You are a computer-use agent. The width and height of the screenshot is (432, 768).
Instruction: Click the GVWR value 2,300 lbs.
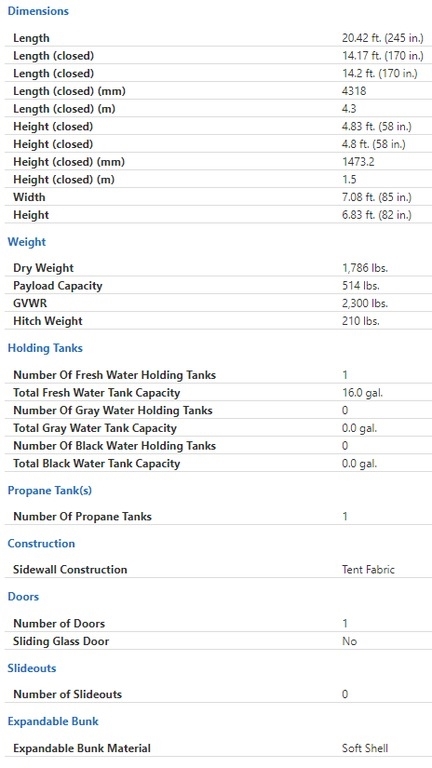coord(365,304)
